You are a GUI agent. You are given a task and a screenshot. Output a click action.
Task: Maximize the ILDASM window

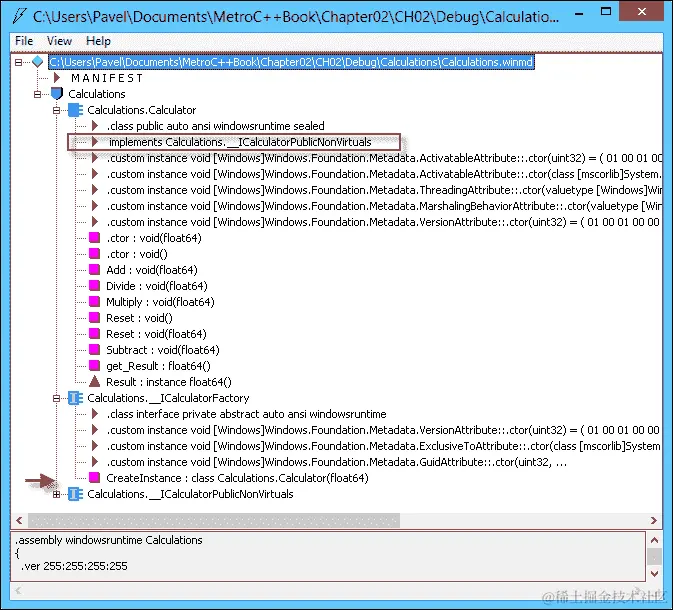pos(606,12)
